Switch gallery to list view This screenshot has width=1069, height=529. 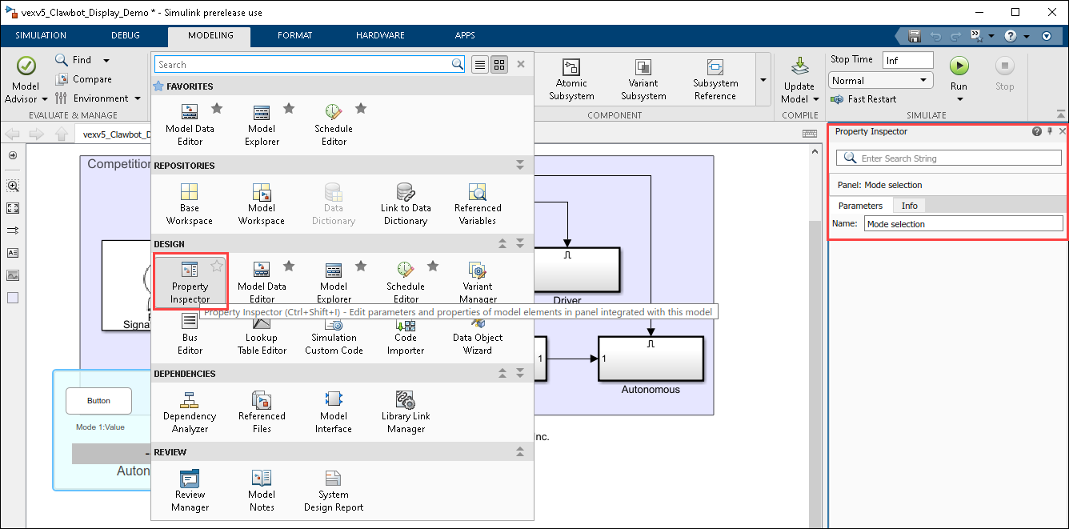click(480, 65)
